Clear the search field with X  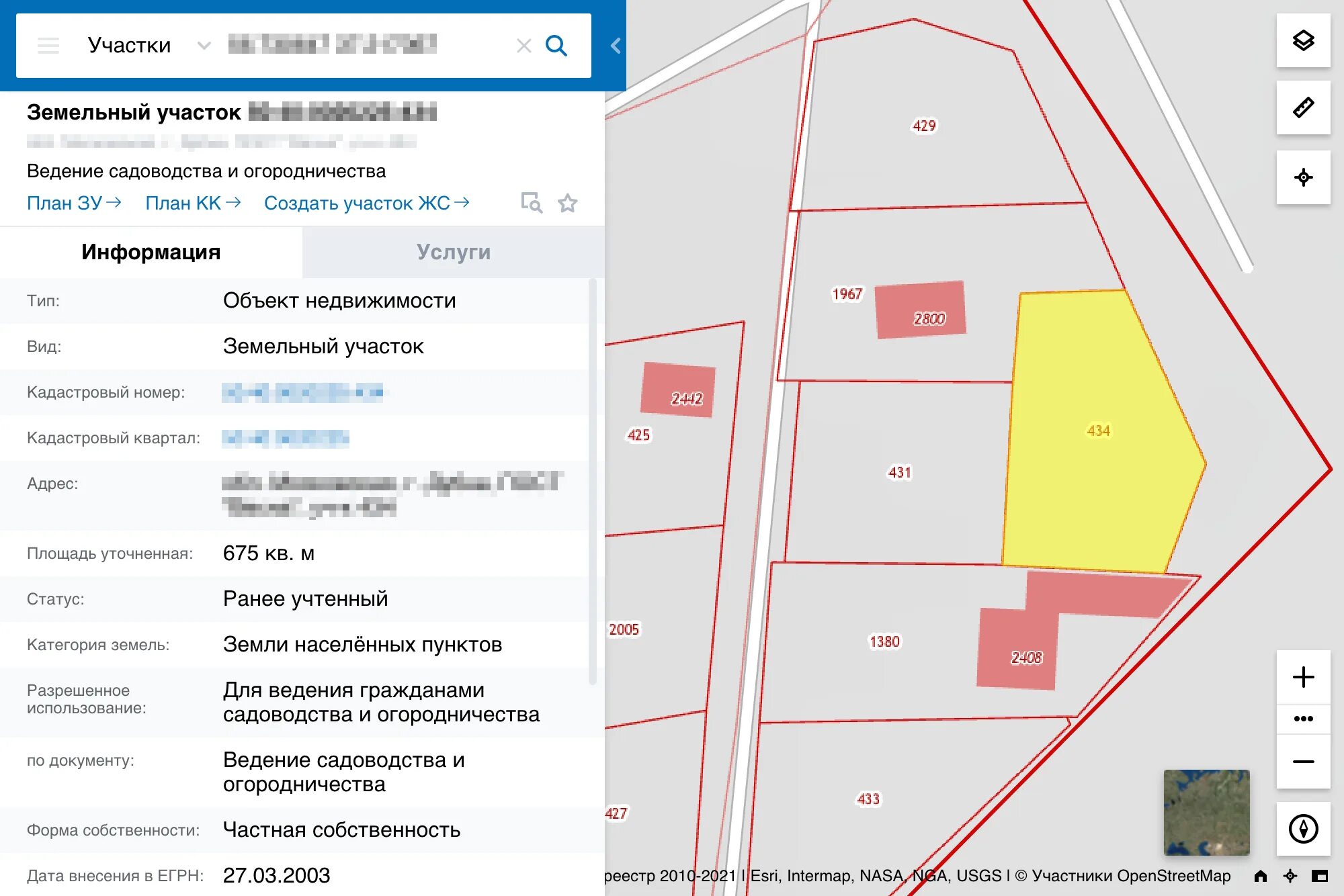[x=523, y=46]
